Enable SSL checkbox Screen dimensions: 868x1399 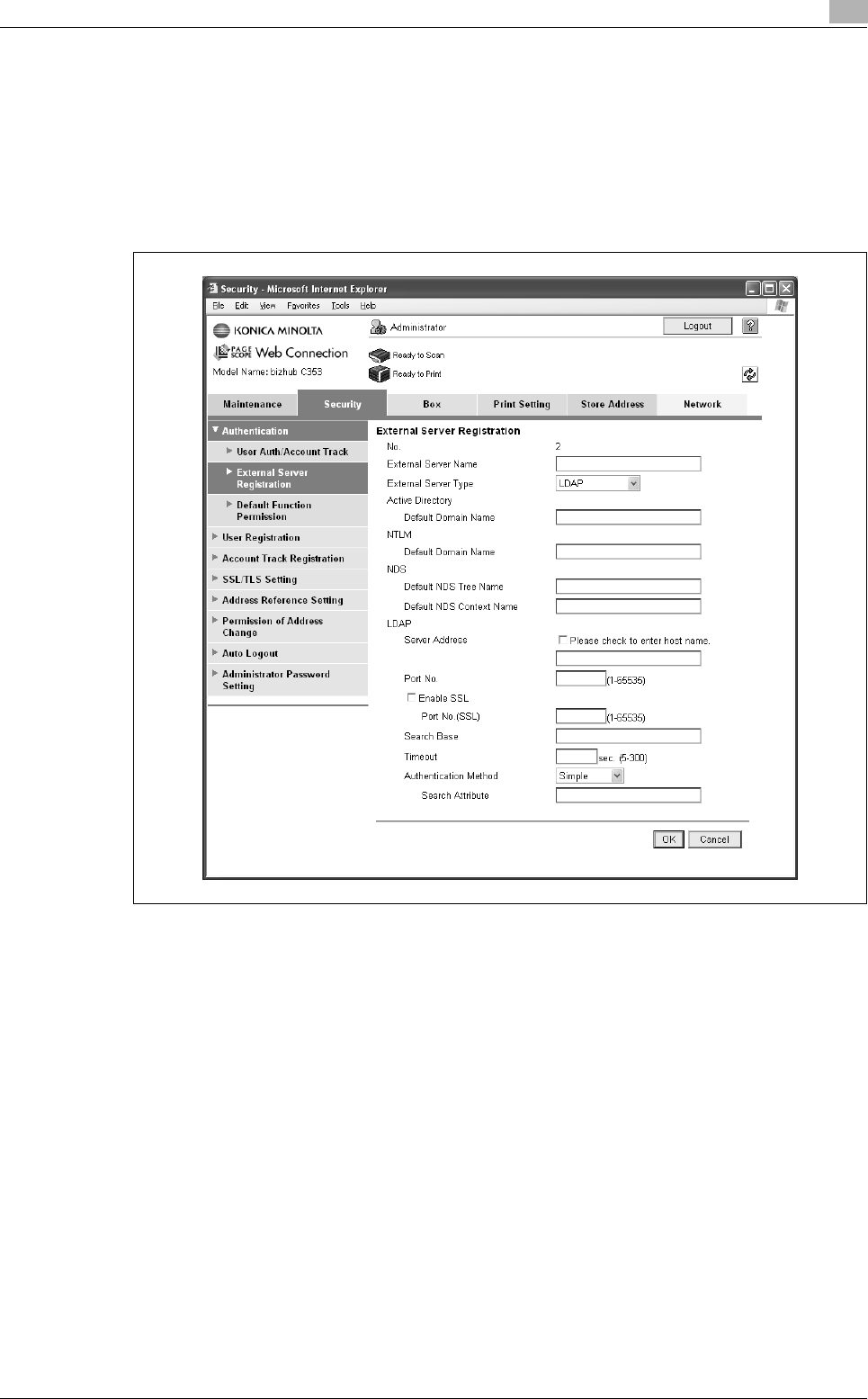click(412, 698)
